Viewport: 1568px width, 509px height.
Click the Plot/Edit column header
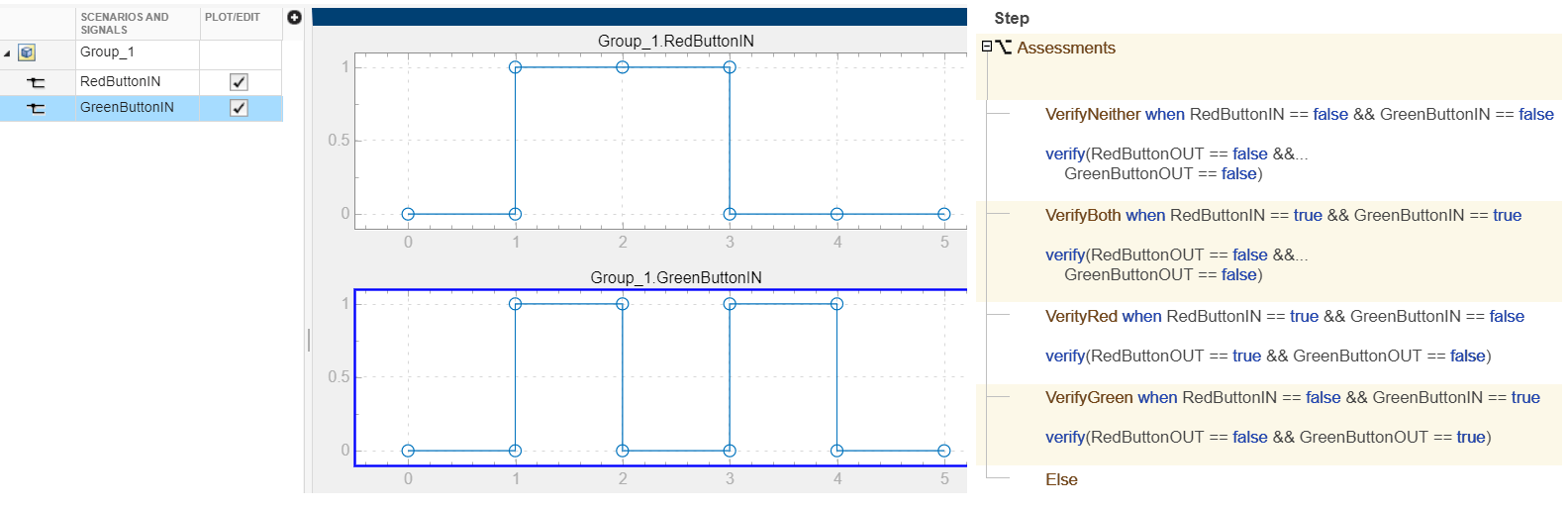233,17
